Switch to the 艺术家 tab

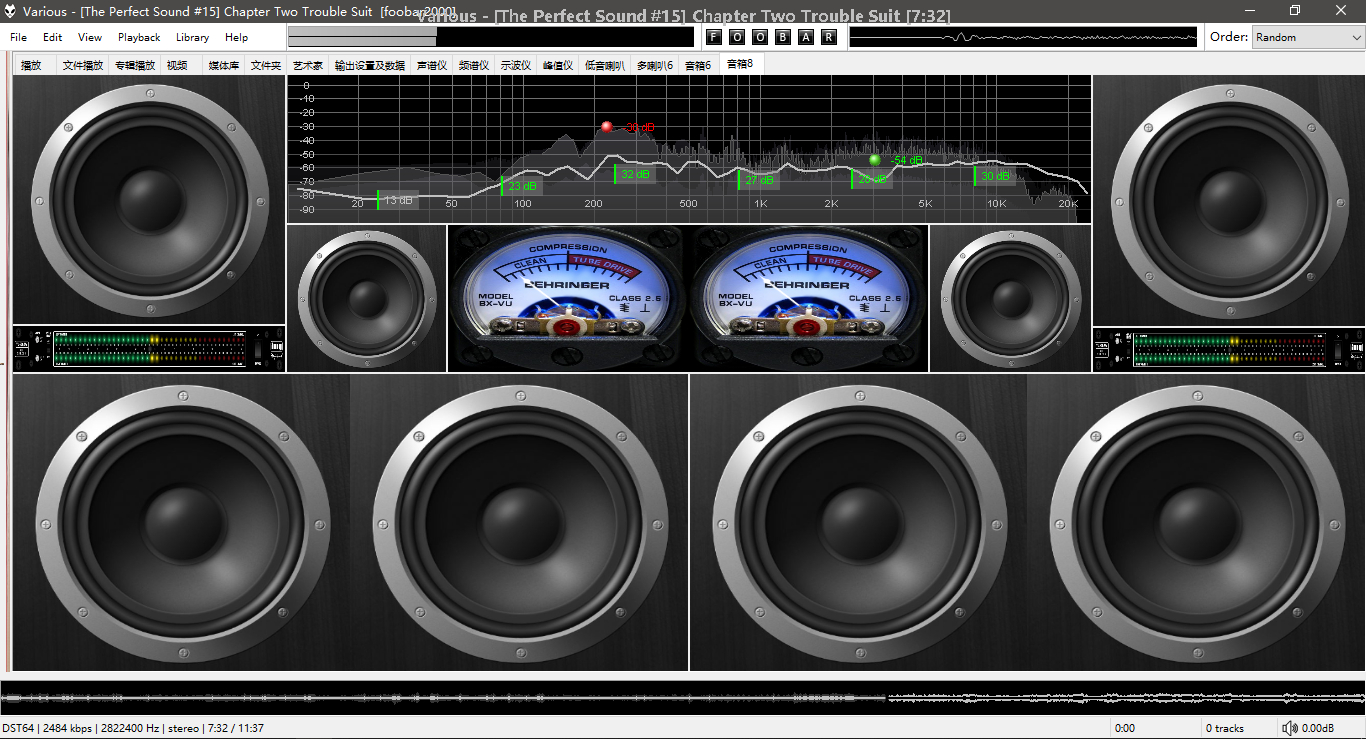coord(308,65)
